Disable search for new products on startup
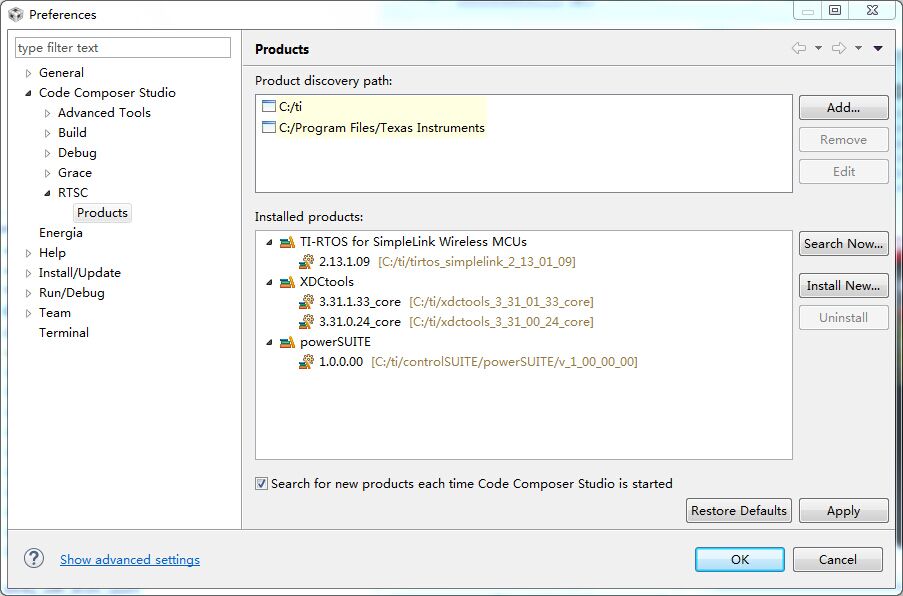The image size is (903, 596). (x=262, y=484)
